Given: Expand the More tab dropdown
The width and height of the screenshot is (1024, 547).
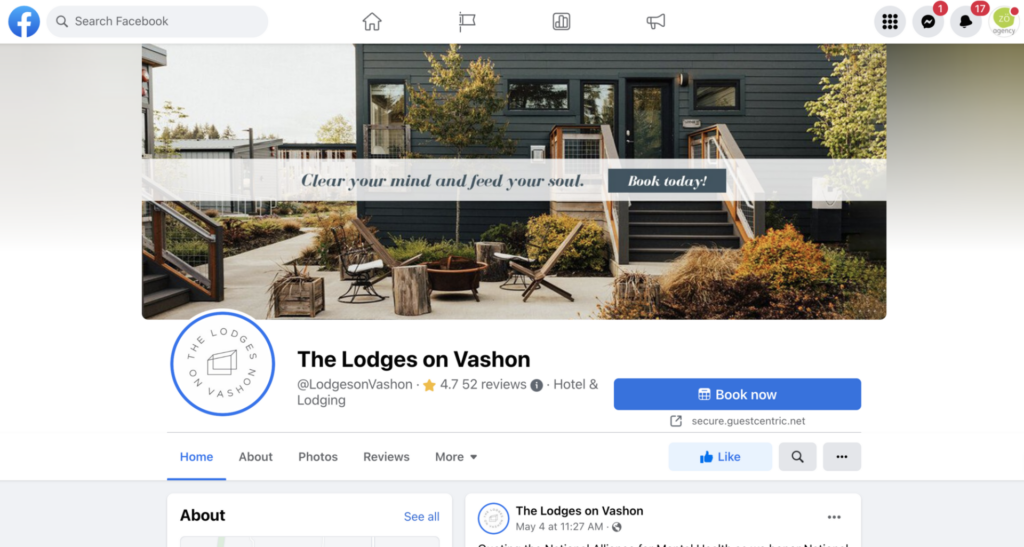Looking at the screenshot, I should pyautogui.click(x=456, y=457).
